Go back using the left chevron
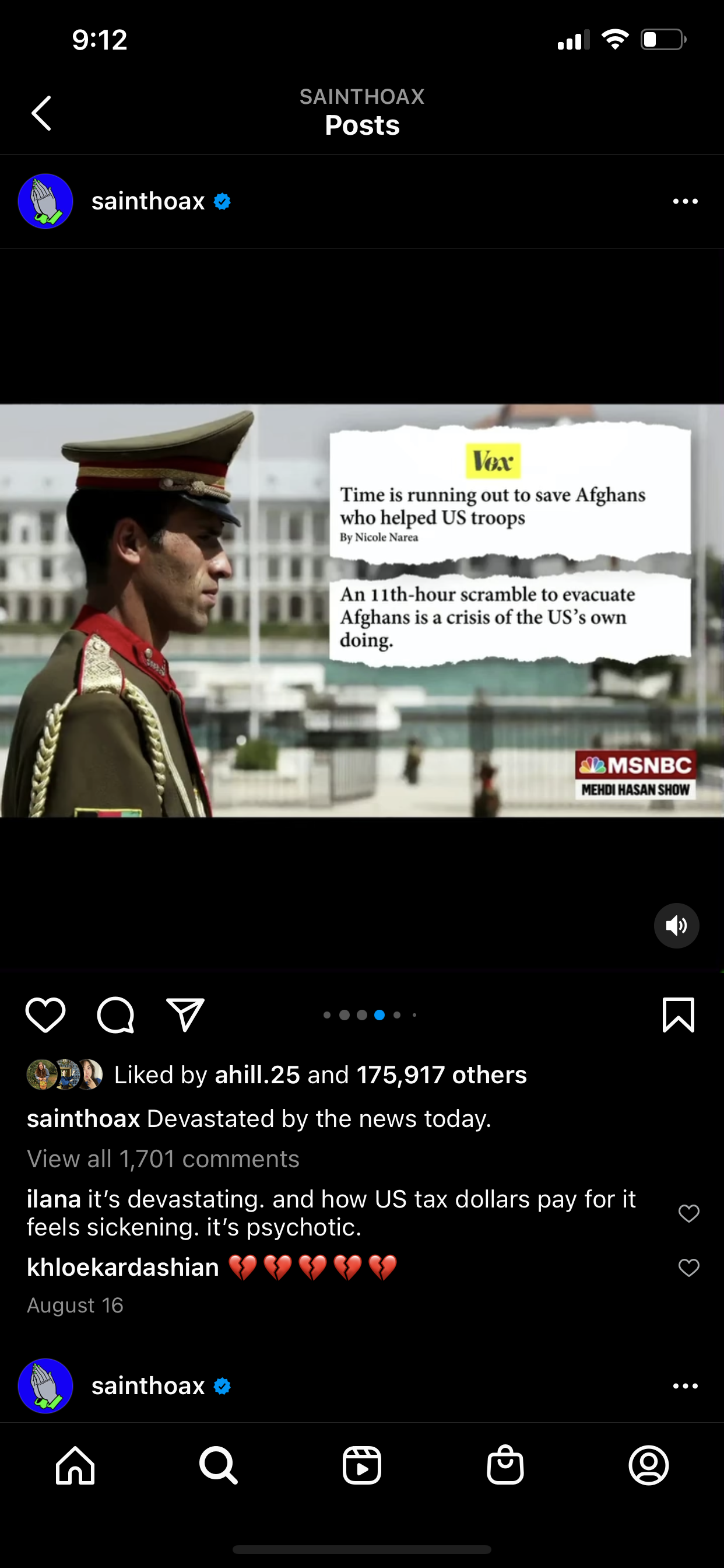This screenshot has height=1568, width=724. tap(41, 113)
